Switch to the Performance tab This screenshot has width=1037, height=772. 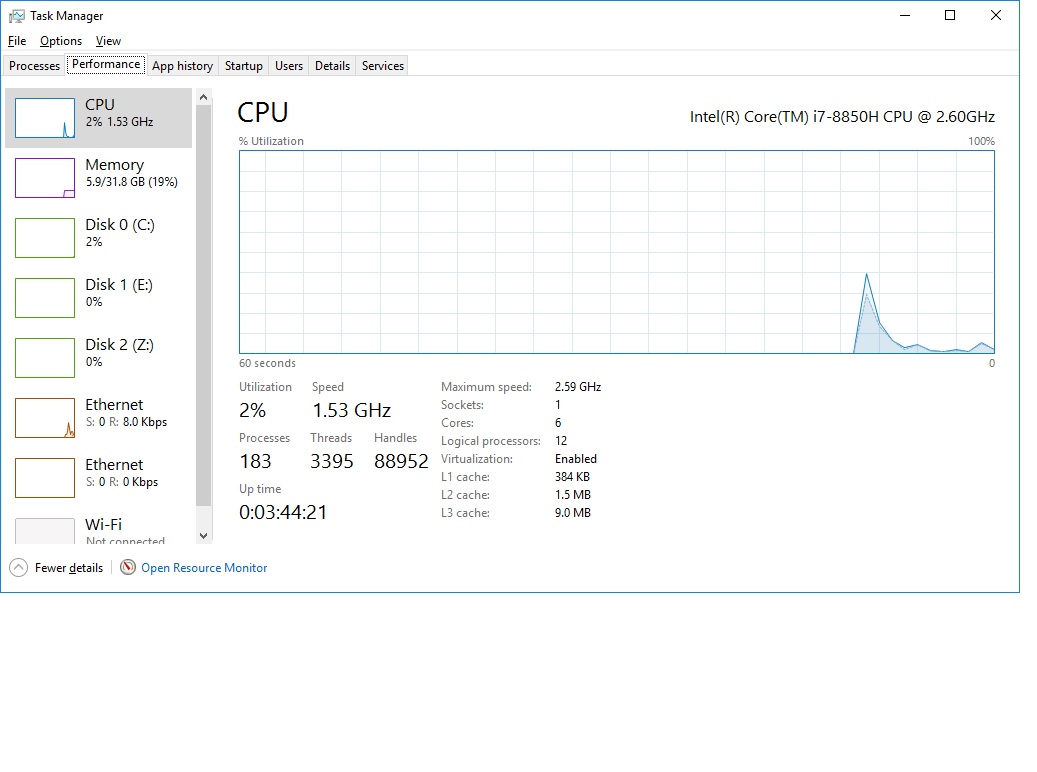coord(106,64)
